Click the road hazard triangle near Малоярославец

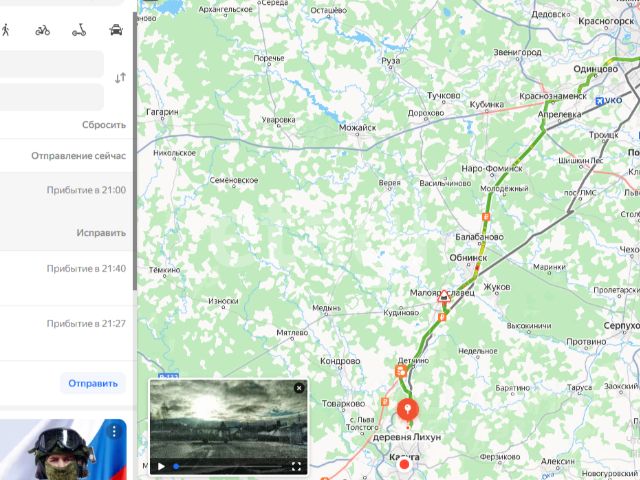[444, 296]
